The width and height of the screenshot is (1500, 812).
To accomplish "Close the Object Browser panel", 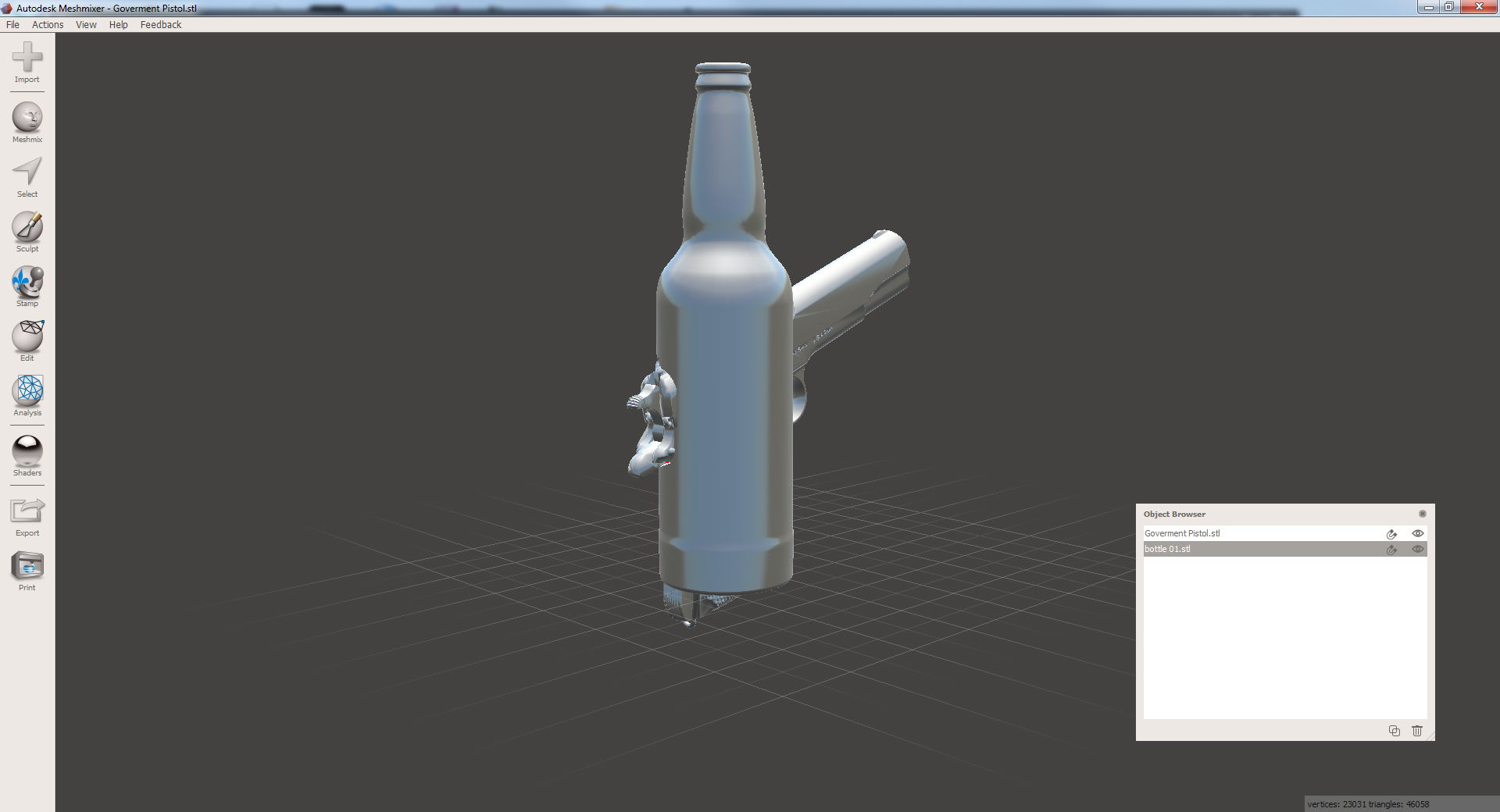I will 1423,514.
